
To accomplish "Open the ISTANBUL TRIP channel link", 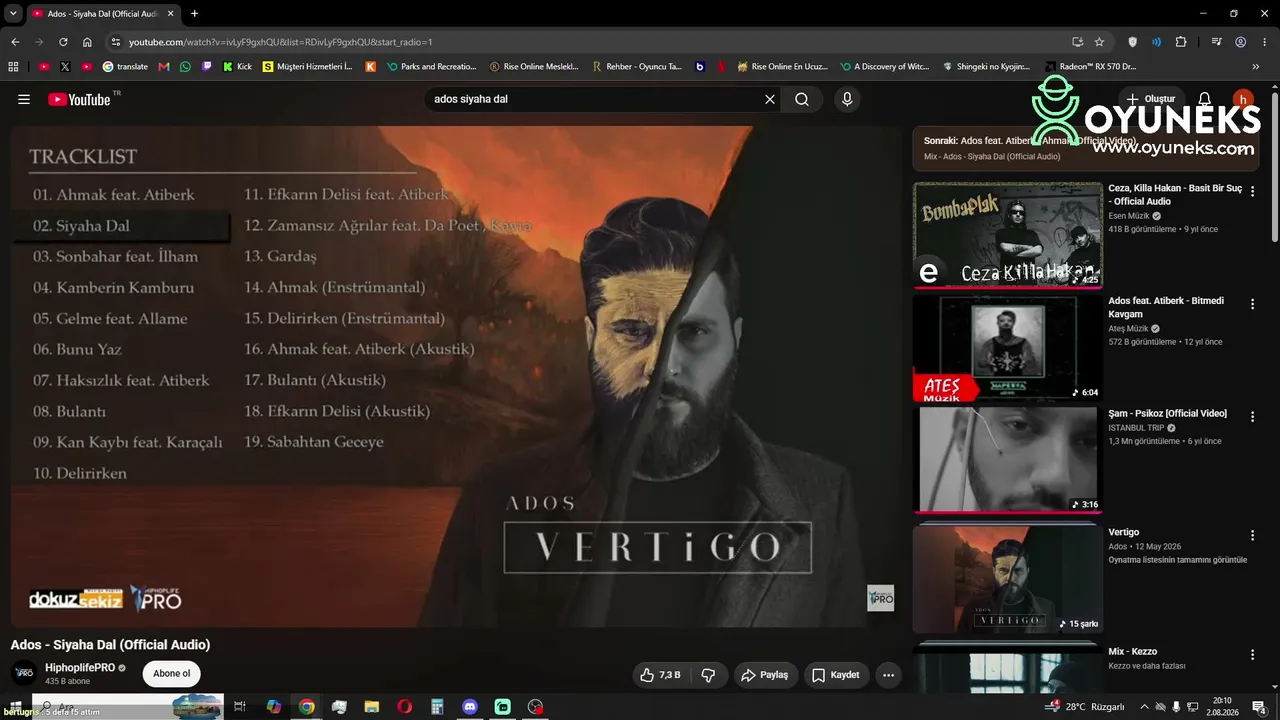I will click(x=1136, y=428).
